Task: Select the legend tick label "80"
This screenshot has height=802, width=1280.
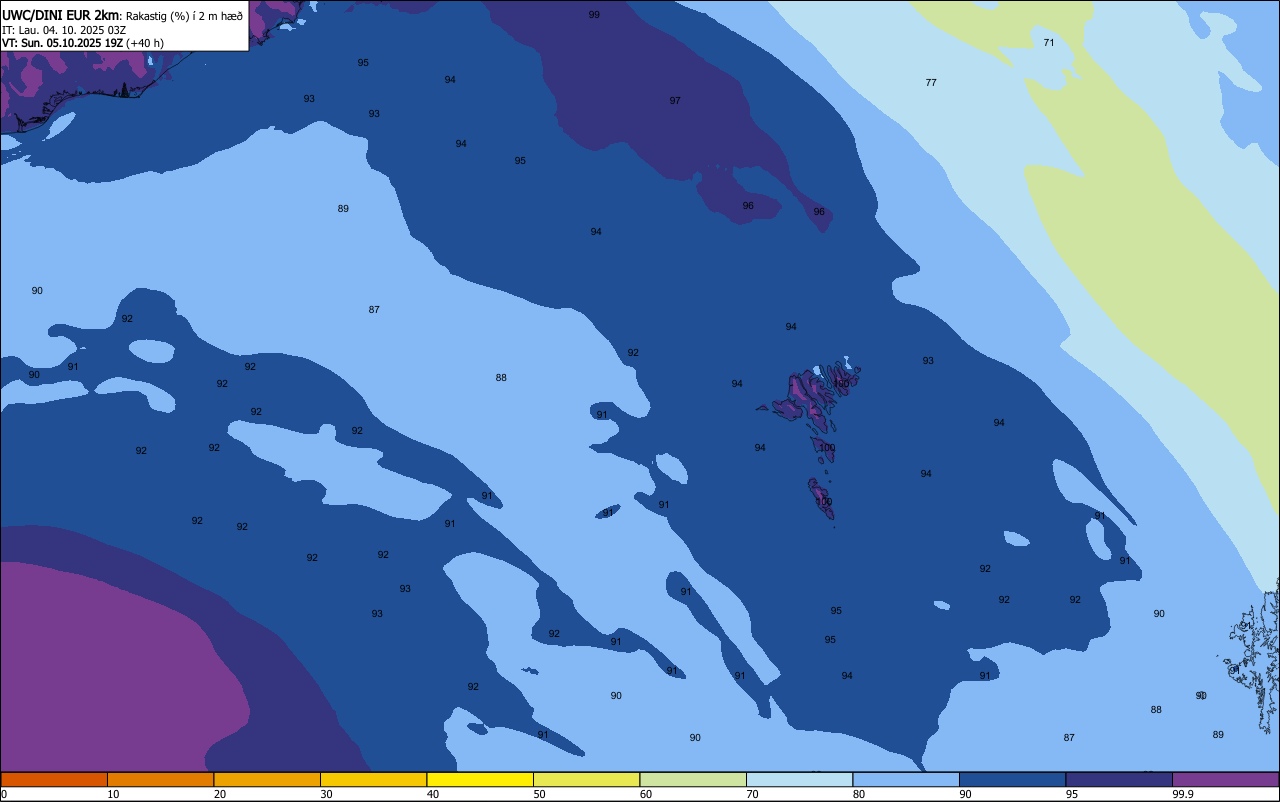Action: [859, 794]
